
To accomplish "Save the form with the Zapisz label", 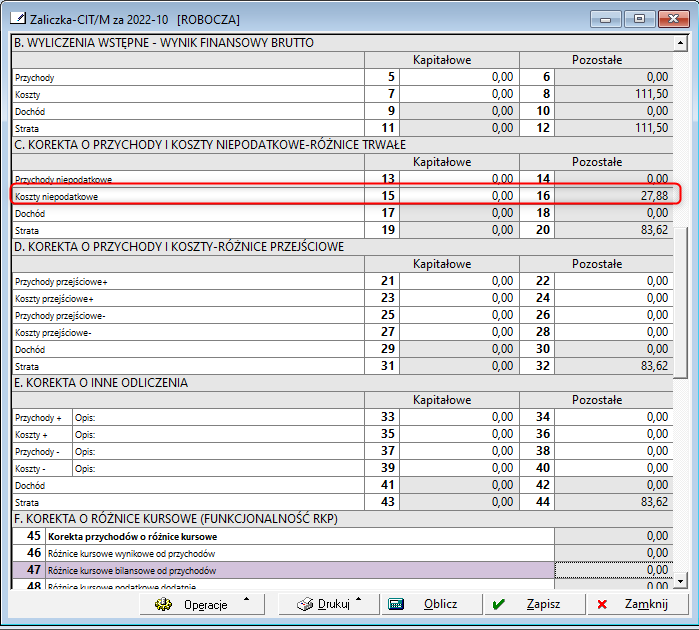I will coord(543,604).
